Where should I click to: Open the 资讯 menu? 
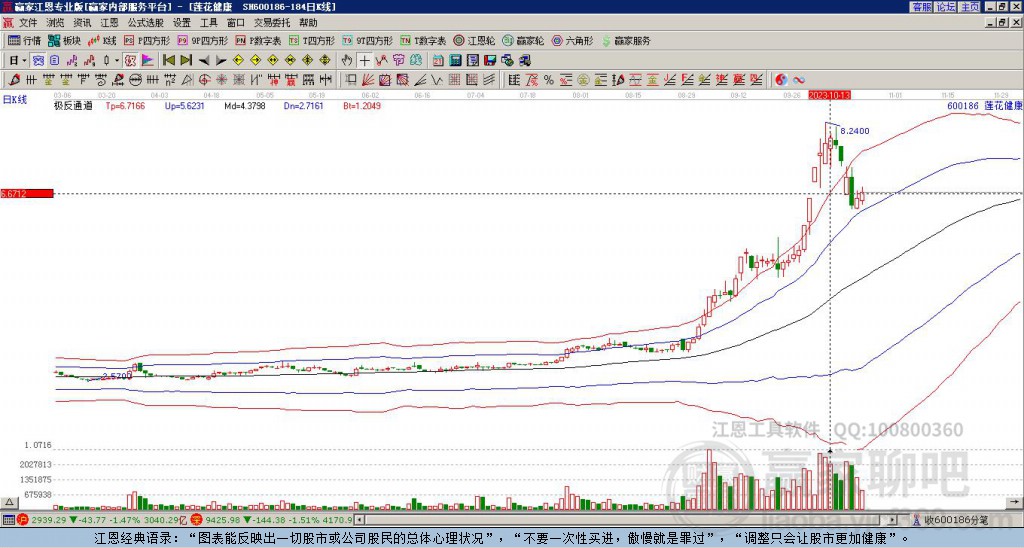point(82,23)
